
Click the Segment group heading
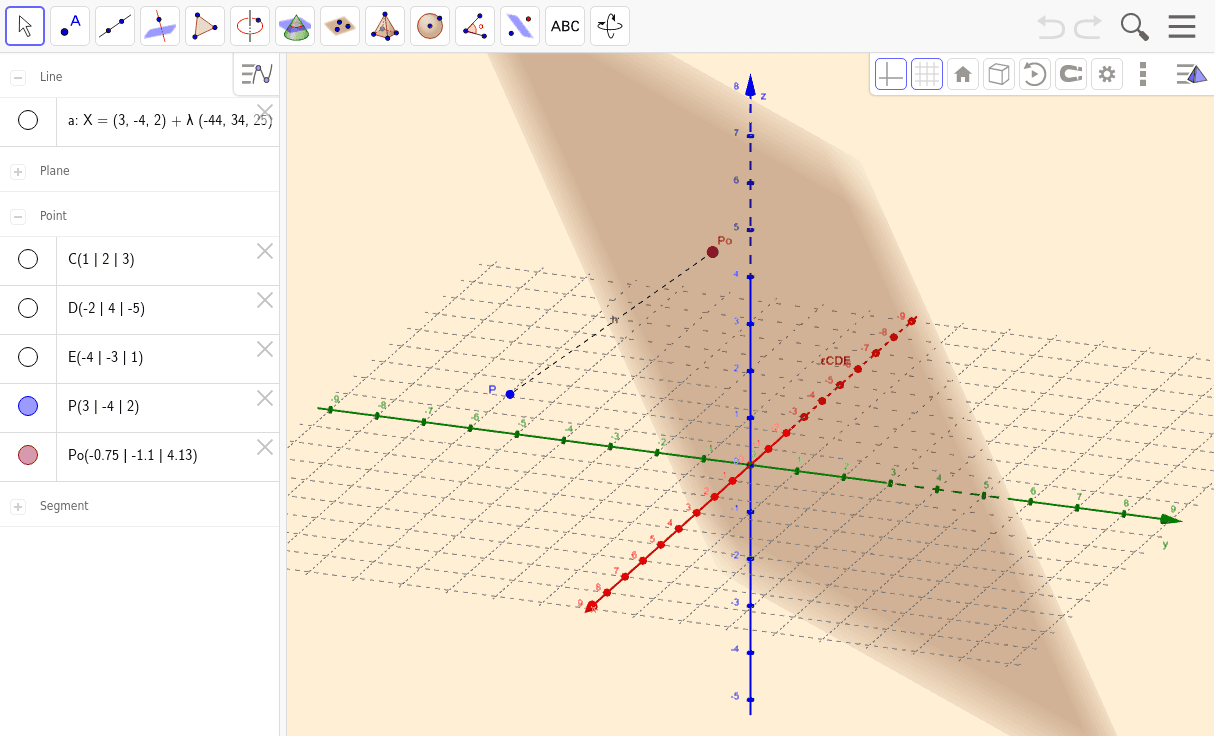coord(64,507)
